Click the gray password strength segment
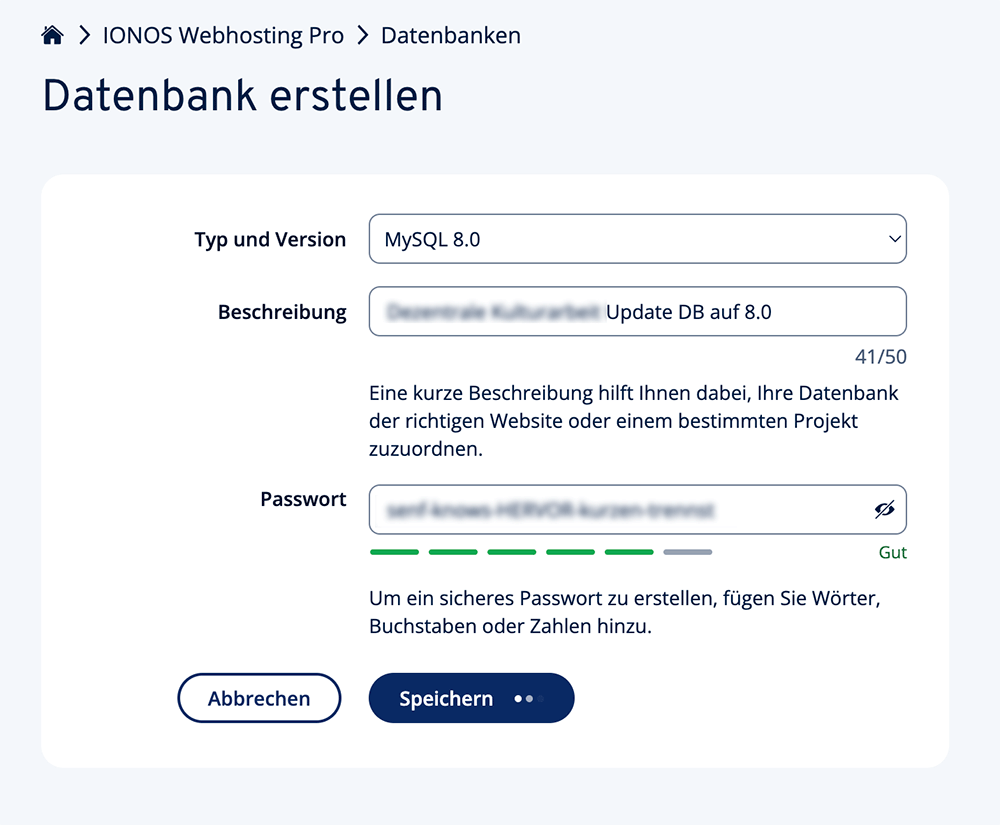The width and height of the screenshot is (1000, 825). (687, 552)
